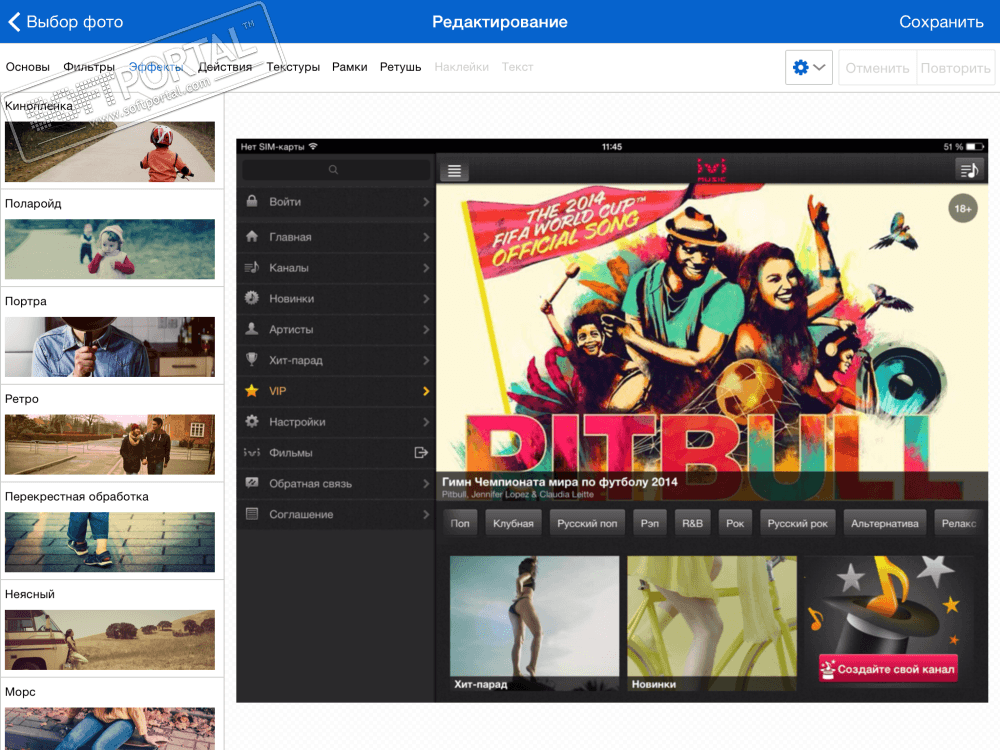Click the star icon beside VIP
Image resolution: width=1000 pixels, height=750 pixels.
[x=252, y=390]
